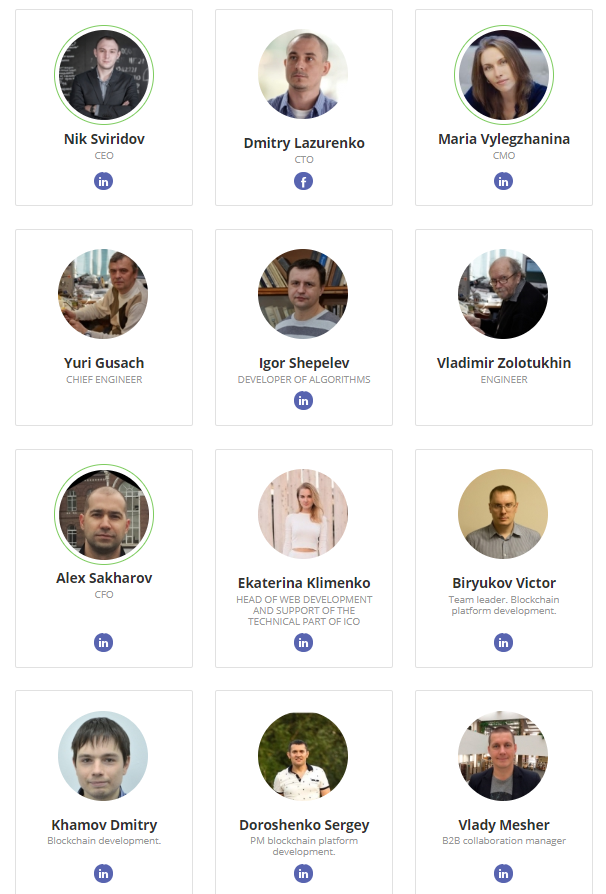Click Vladimir Zolotukhin's portrait
This screenshot has height=894, width=606.
pyautogui.click(x=503, y=294)
